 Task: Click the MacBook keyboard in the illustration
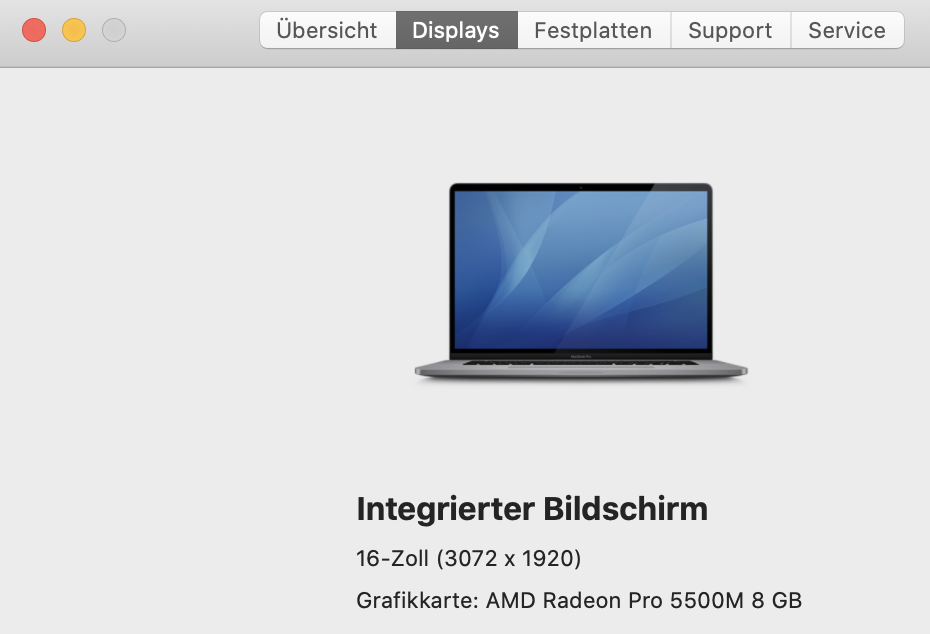click(581, 363)
